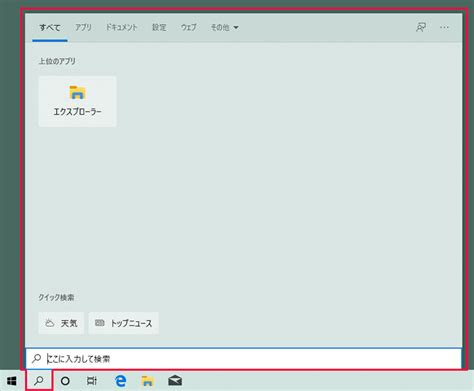The height and width of the screenshot is (391, 474).
Task: Switch to the ドキュメント tab
Action: coord(122,27)
